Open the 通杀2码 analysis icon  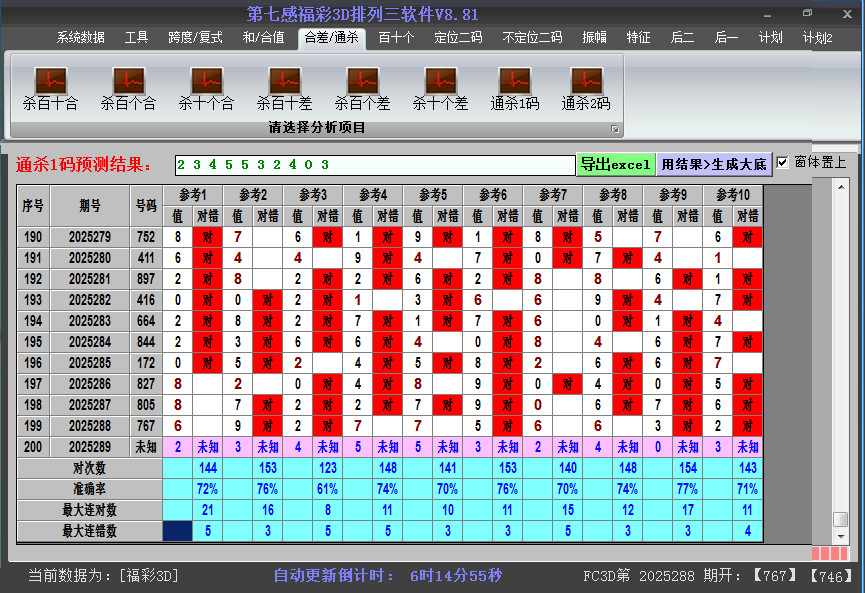tap(586, 82)
